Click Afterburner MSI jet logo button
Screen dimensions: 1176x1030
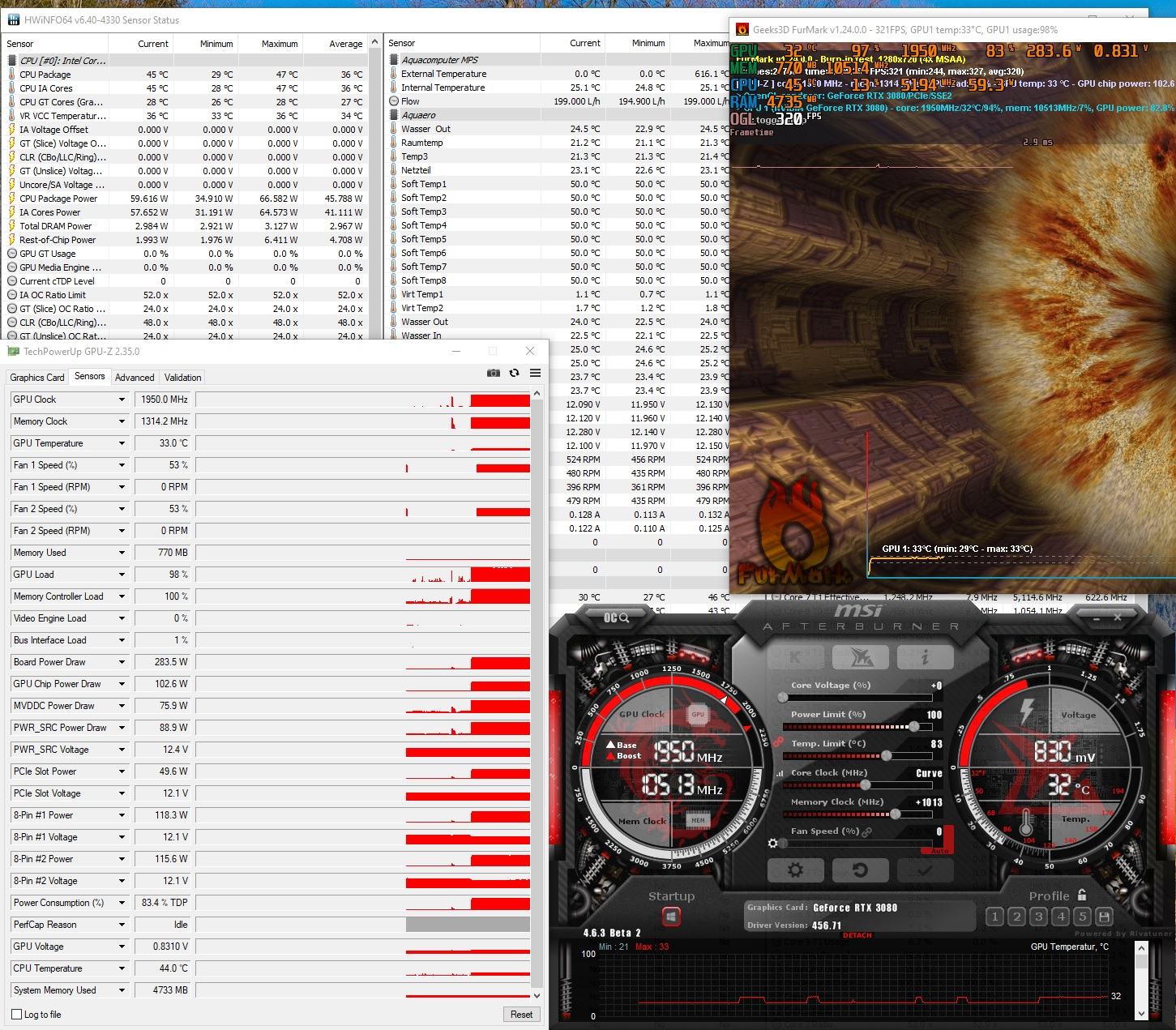pos(860,658)
